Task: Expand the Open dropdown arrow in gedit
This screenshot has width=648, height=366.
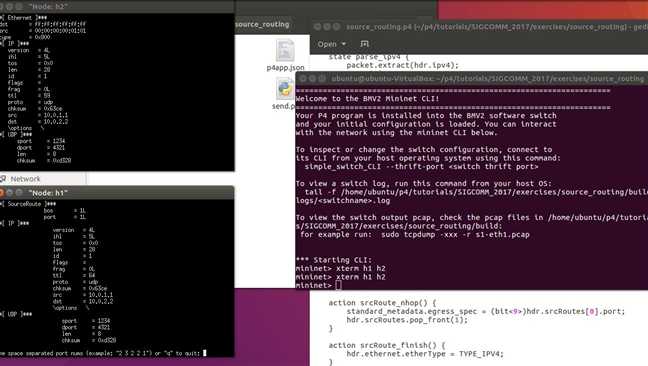Action: [344, 44]
